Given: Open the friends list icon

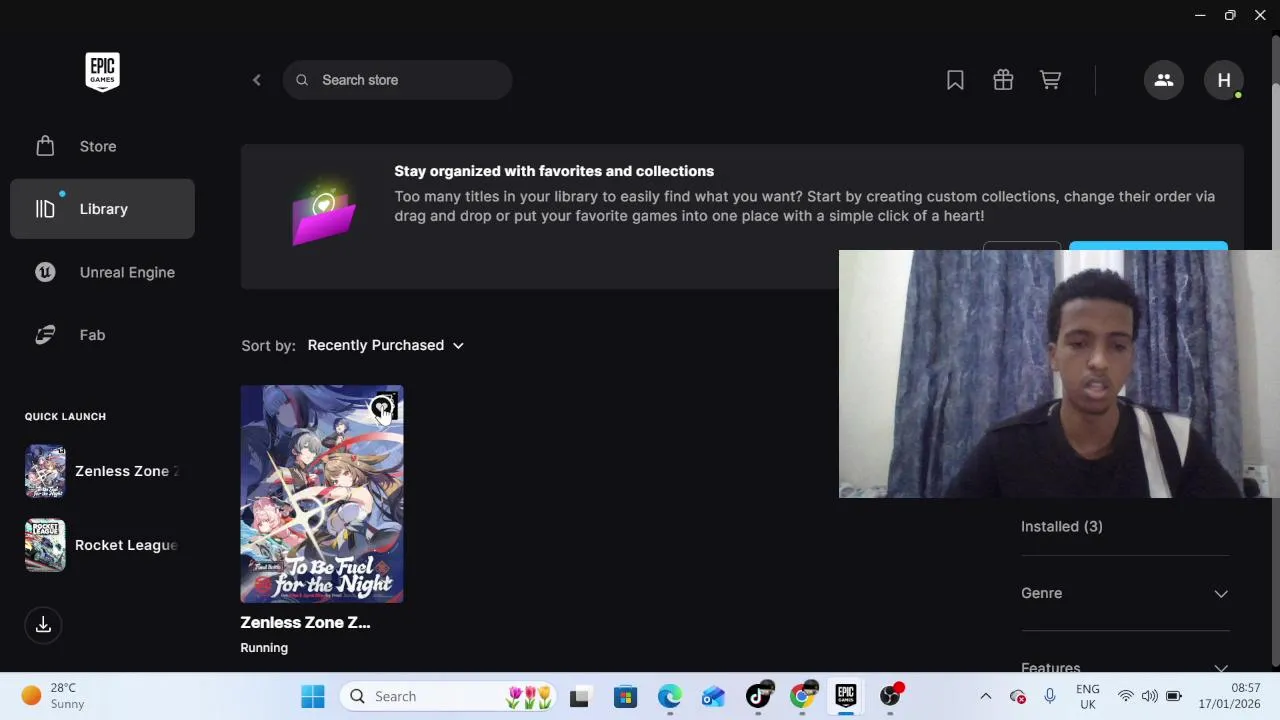Looking at the screenshot, I should click(1163, 80).
